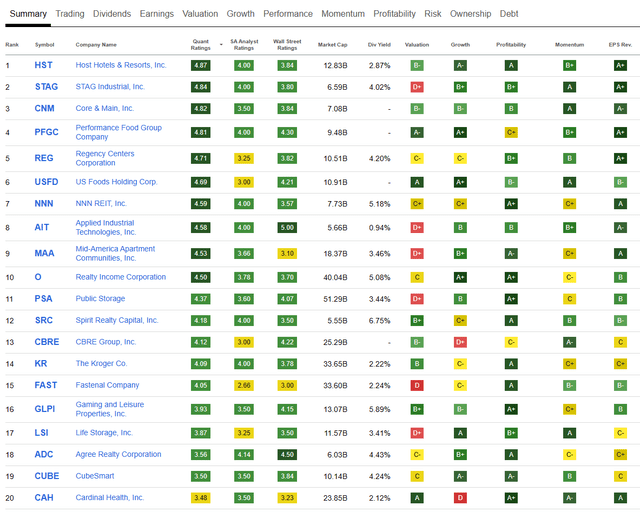Open Spirit Realty Capital, Inc. link
The width and height of the screenshot is (640, 512).
[117, 320]
